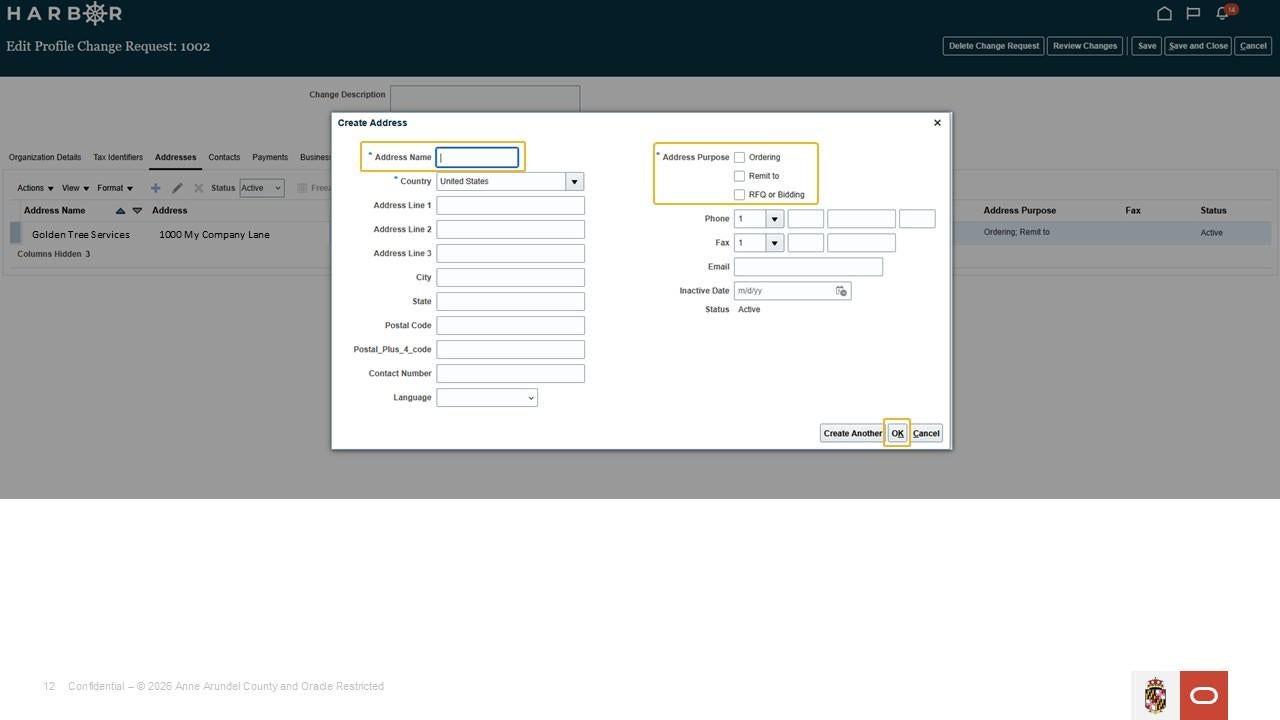The image size is (1280, 720).
Task: Check the RFQ or Bidding purpose
Action: point(740,195)
